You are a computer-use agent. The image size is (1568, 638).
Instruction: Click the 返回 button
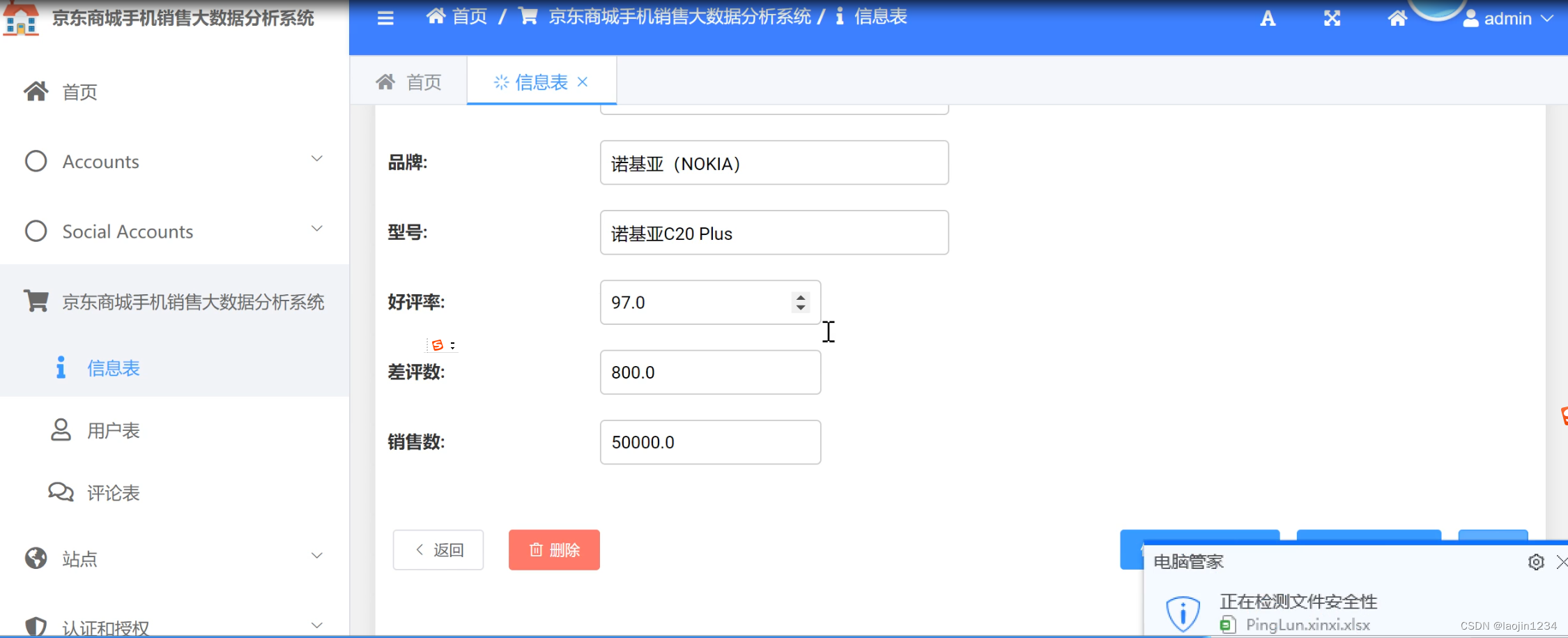point(438,550)
